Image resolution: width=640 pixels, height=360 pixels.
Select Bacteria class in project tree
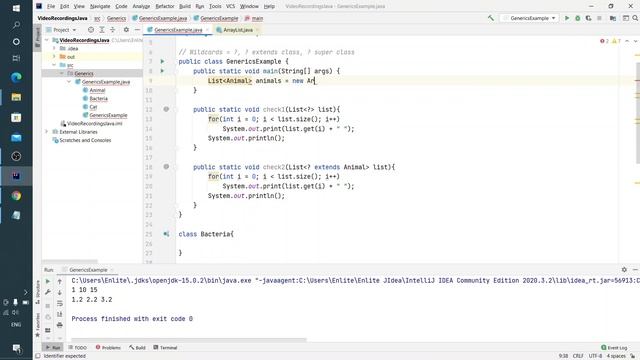point(98,98)
